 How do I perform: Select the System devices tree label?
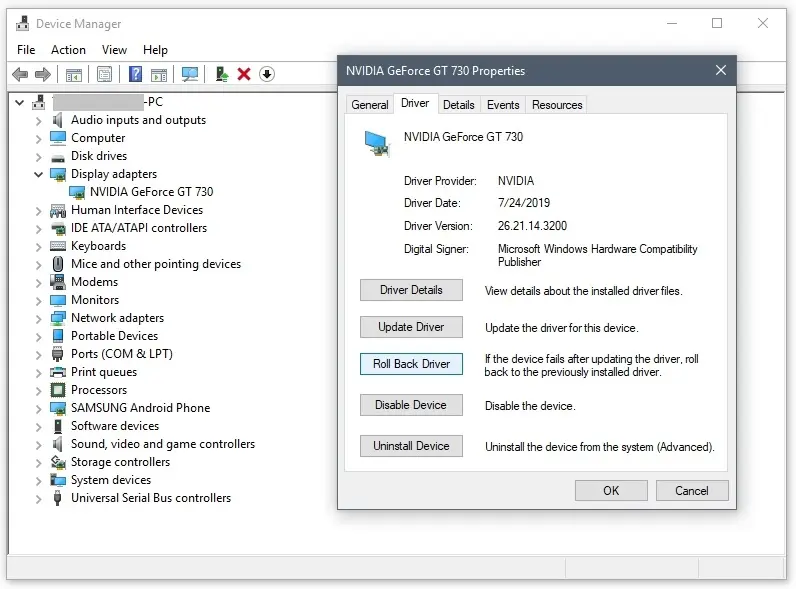(111, 480)
